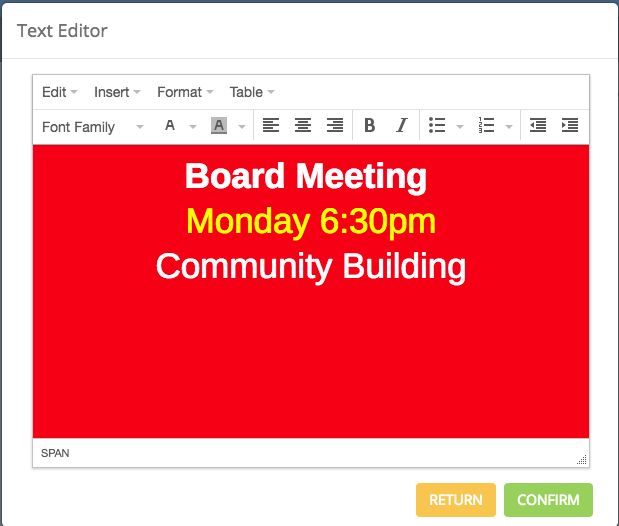Open the Edit menu
The width and height of the screenshot is (619, 526).
[59, 92]
